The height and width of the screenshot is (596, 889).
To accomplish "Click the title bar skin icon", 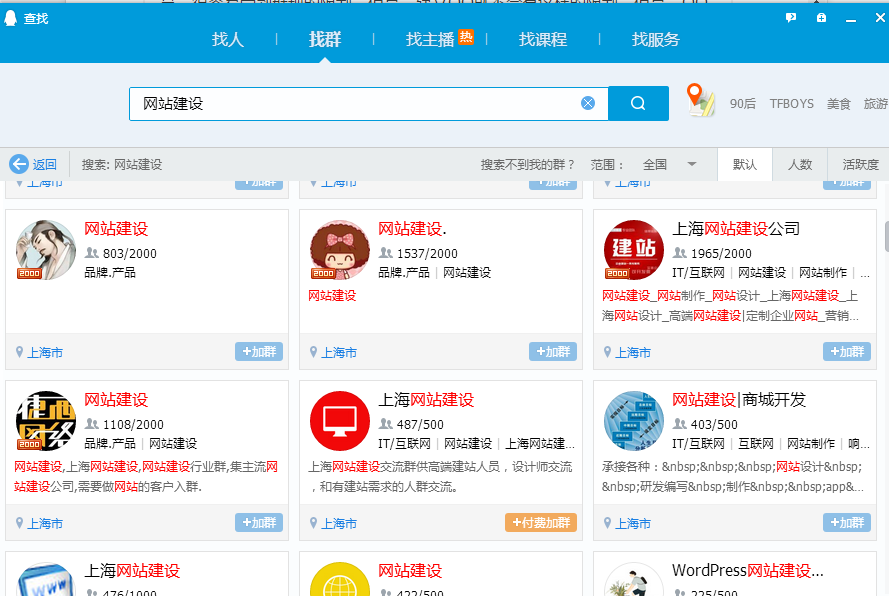I will [821, 18].
